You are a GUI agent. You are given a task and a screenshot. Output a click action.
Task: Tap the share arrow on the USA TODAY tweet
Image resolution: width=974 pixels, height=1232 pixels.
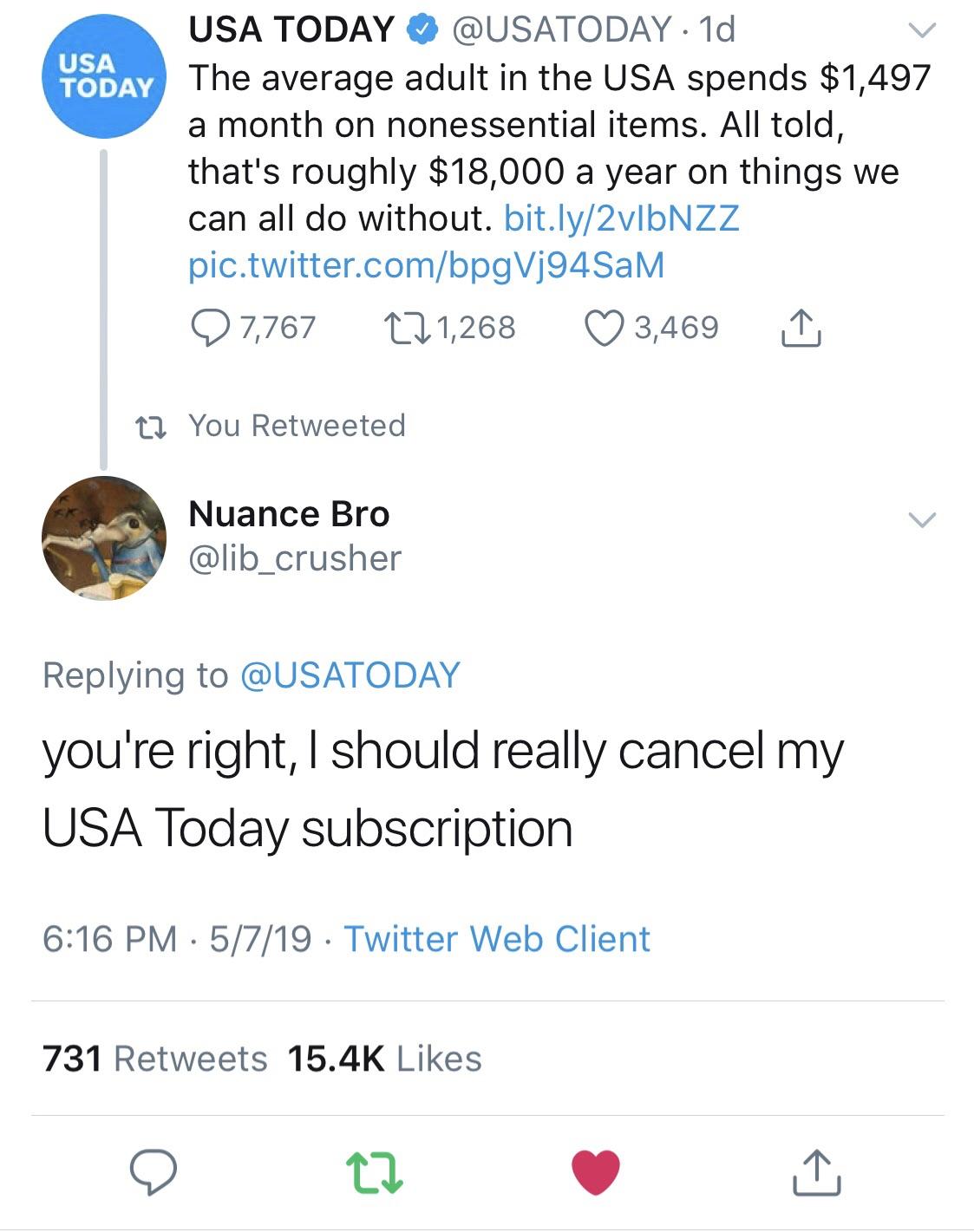pos(802,329)
